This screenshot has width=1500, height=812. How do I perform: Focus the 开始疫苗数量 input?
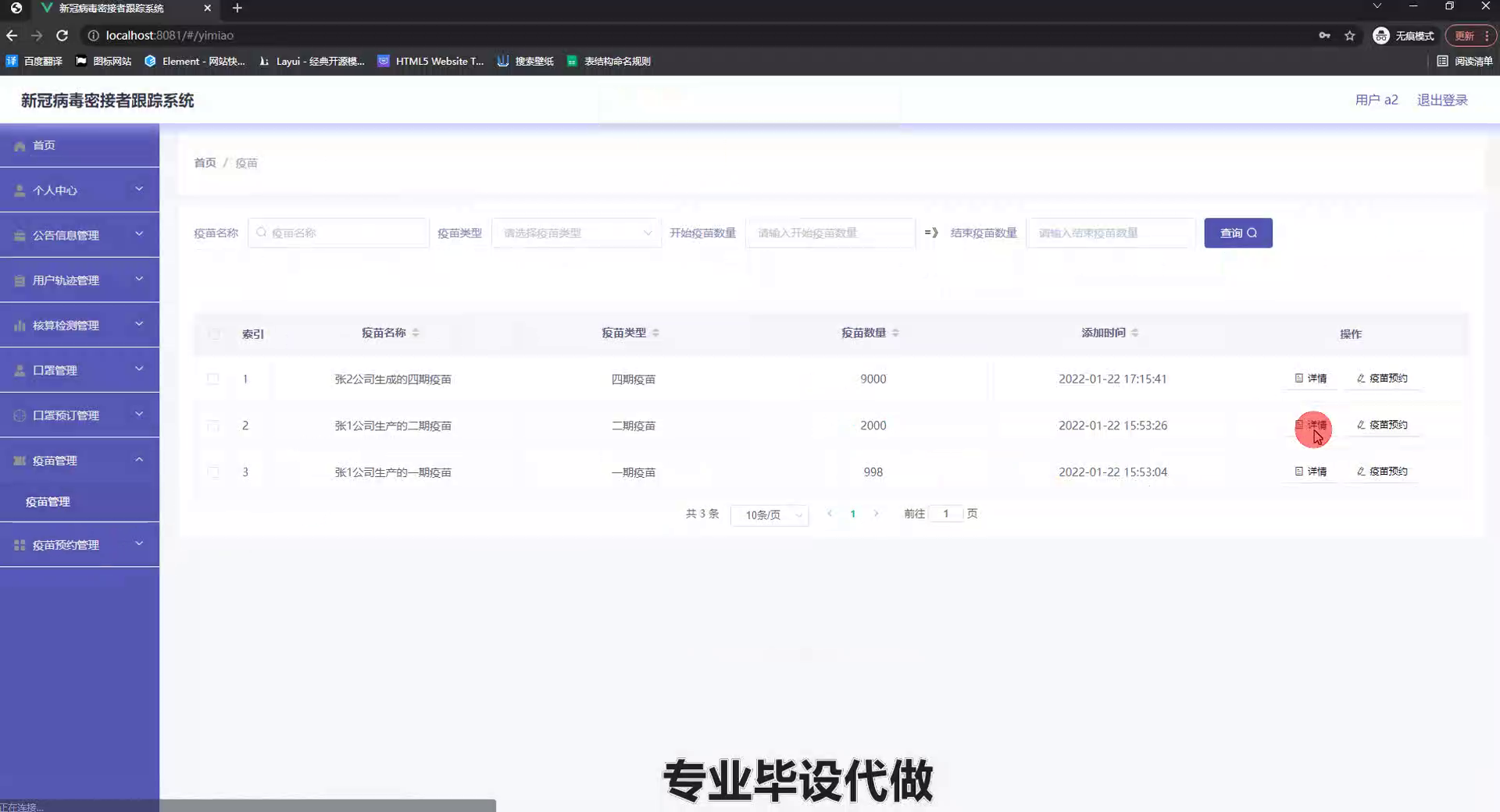(830, 233)
